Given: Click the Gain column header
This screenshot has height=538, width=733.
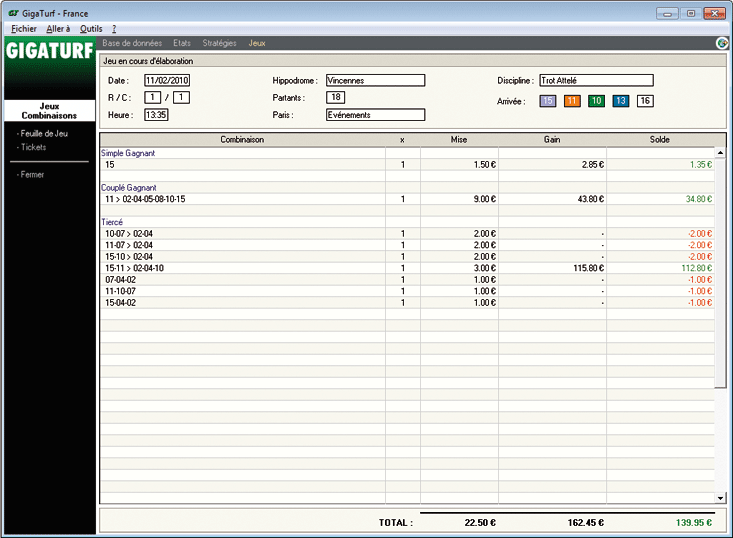Looking at the screenshot, I should (x=552, y=140).
